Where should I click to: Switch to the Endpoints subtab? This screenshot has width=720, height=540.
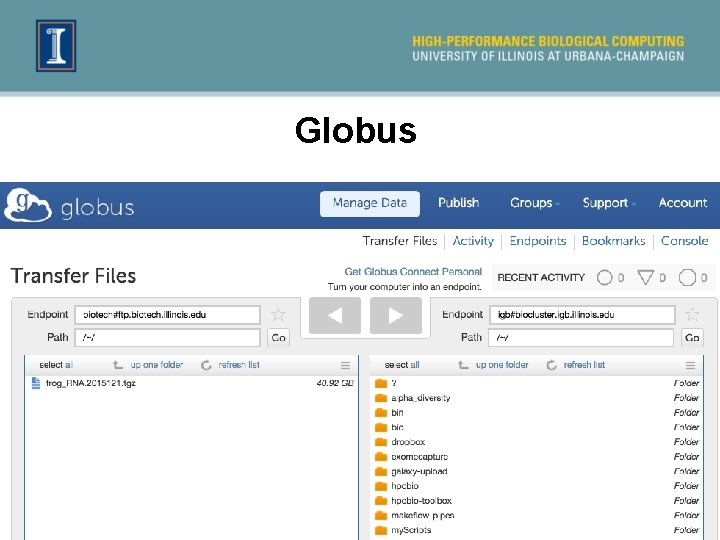point(538,241)
